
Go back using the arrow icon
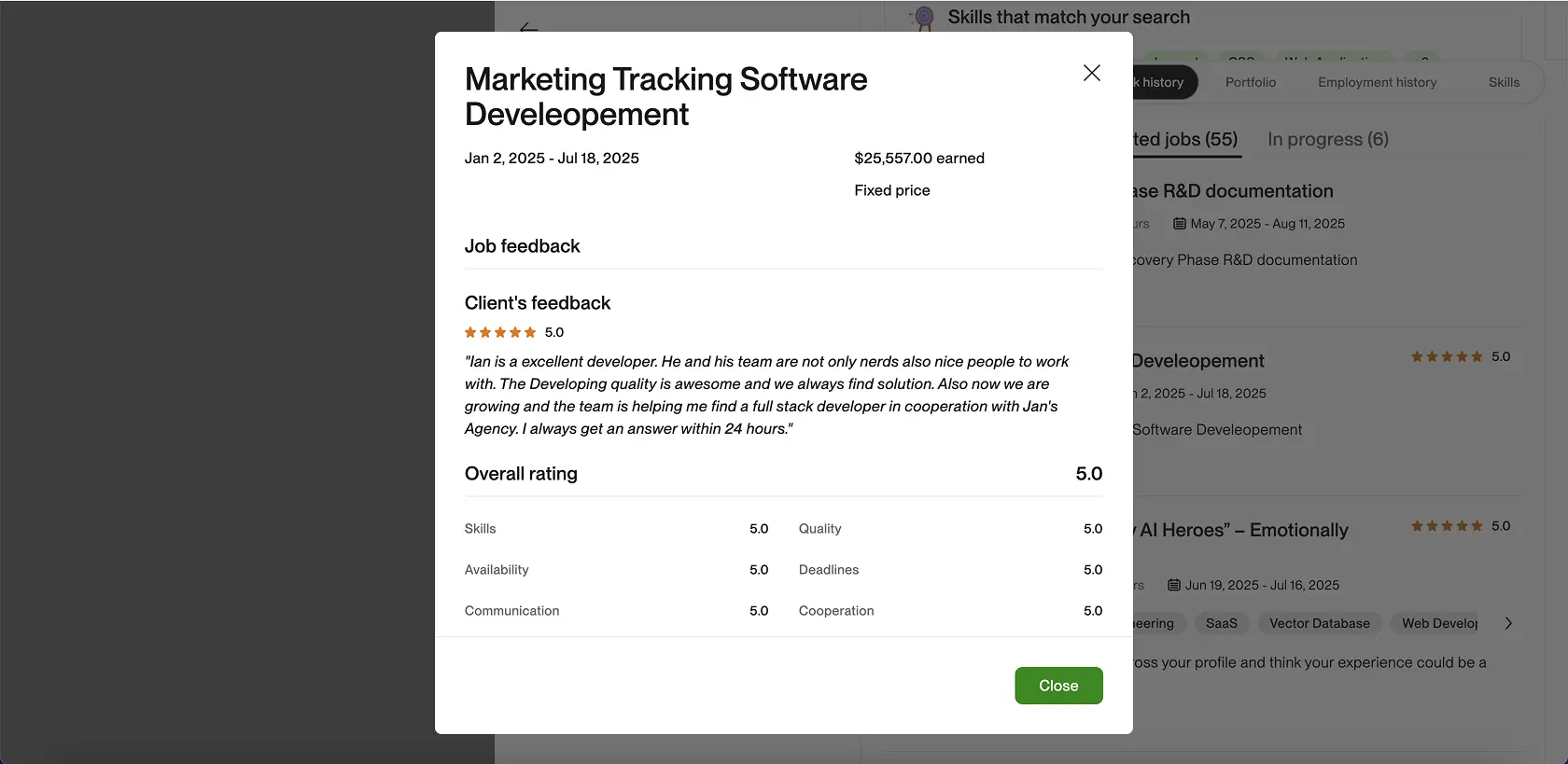coord(529,28)
